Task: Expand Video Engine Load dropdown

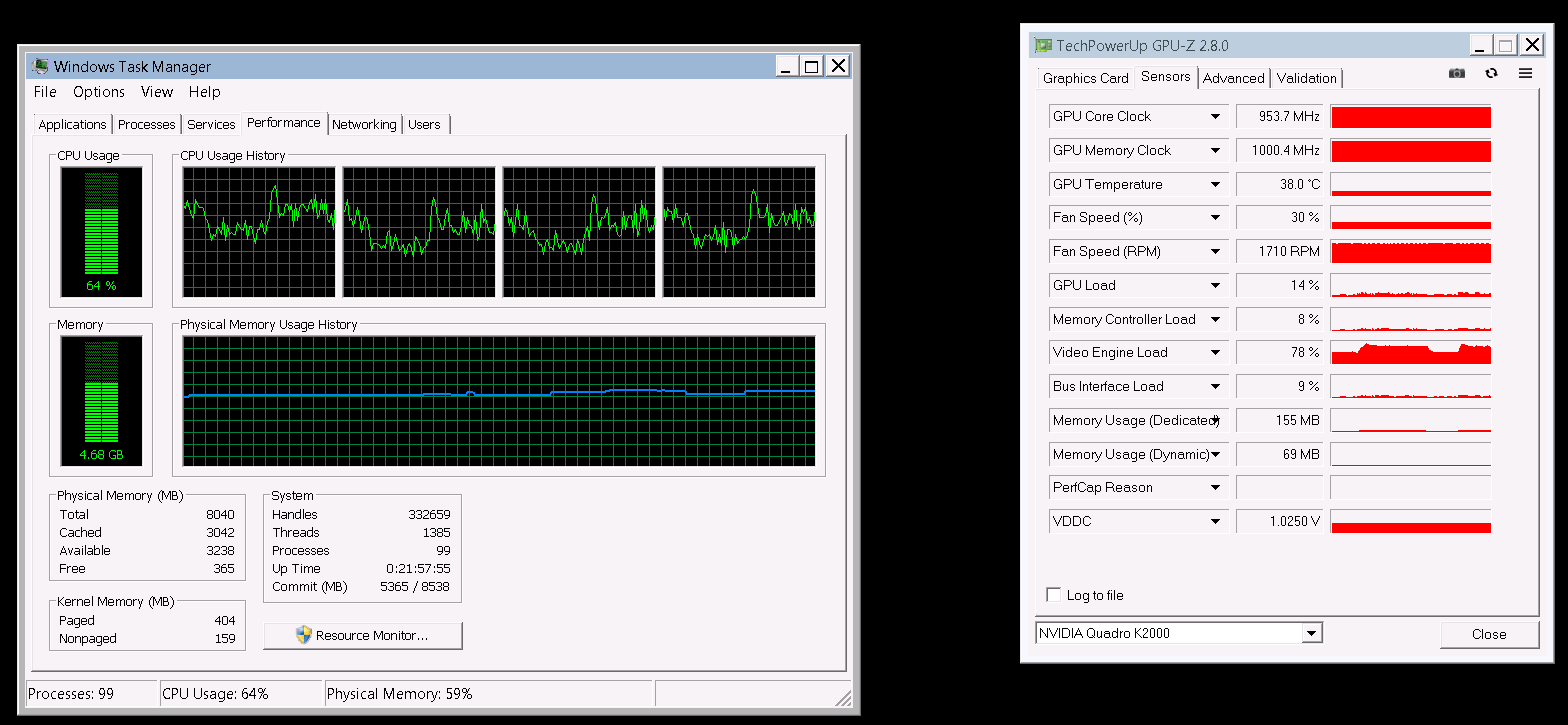Action: [x=1215, y=353]
